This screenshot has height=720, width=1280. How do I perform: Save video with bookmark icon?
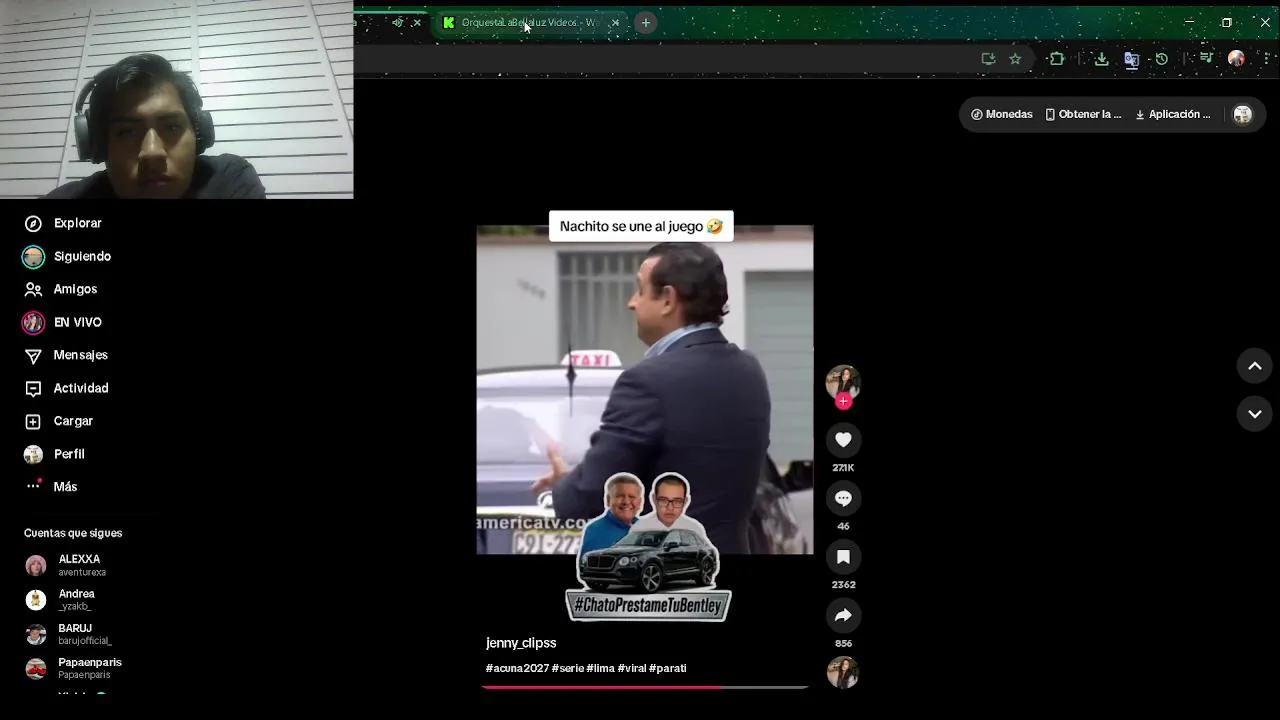click(843, 557)
